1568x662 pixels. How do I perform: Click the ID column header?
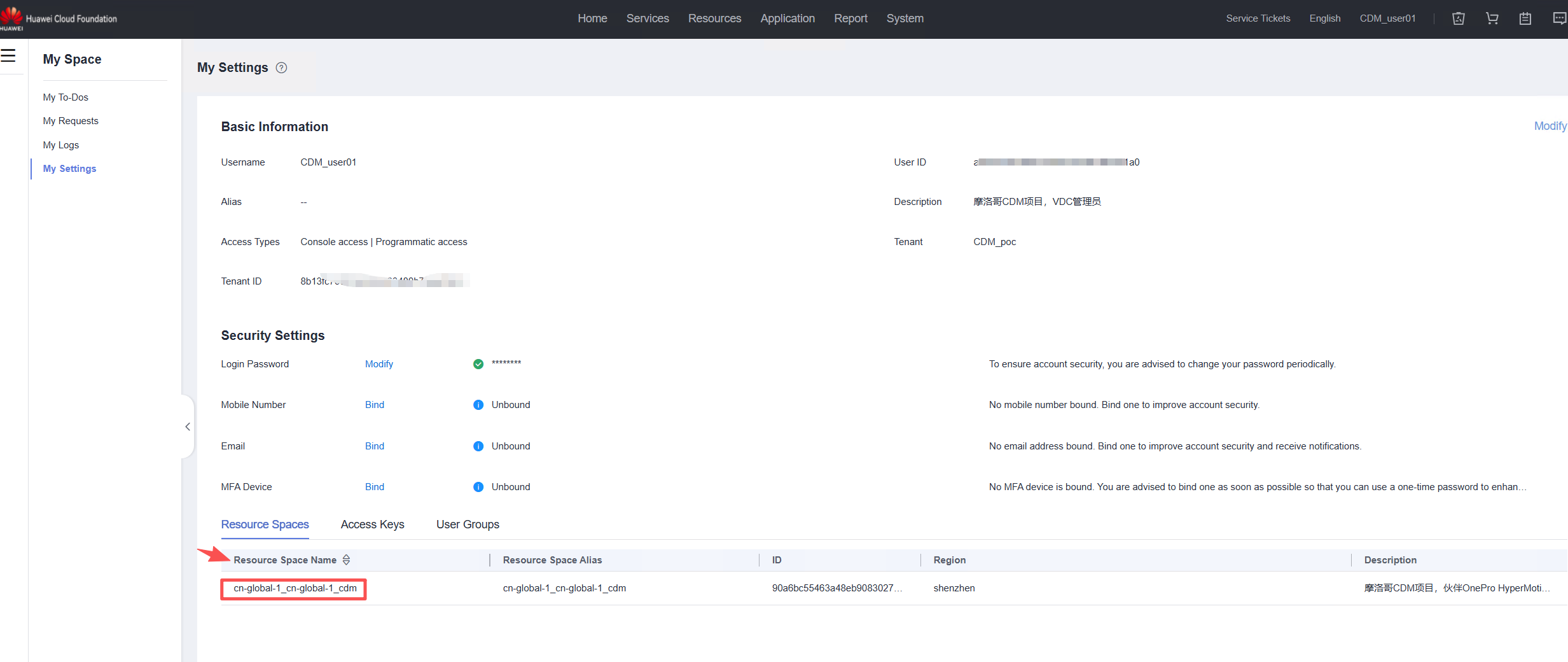click(777, 560)
